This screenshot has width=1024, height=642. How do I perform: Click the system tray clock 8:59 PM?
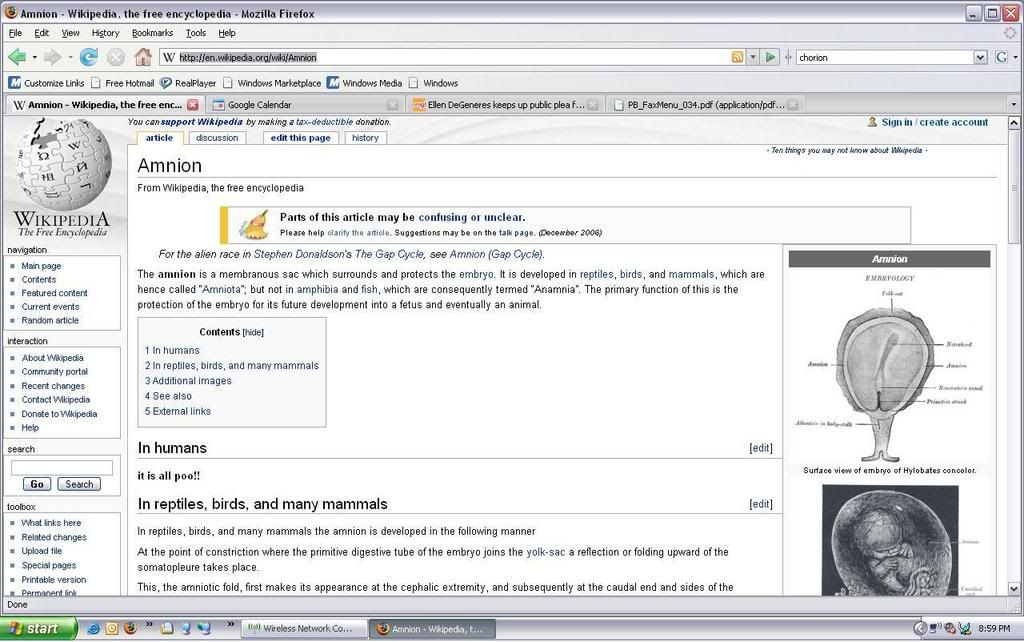tap(994, 628)
